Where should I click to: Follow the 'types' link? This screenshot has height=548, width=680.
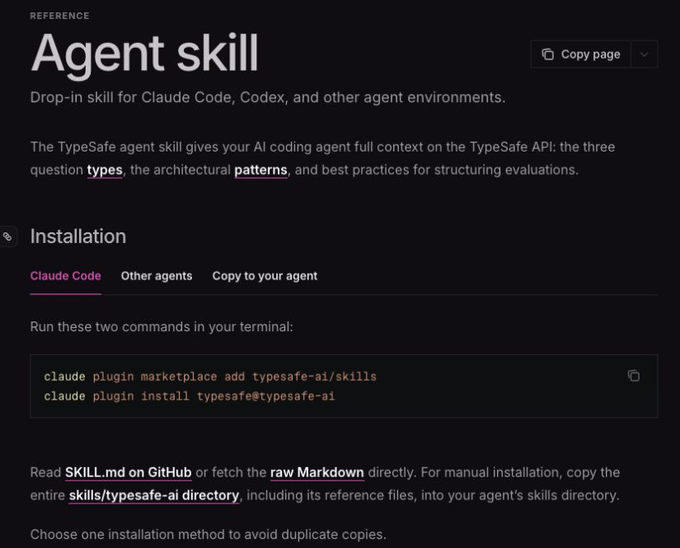pyautogui.click(x=105, y=170)
